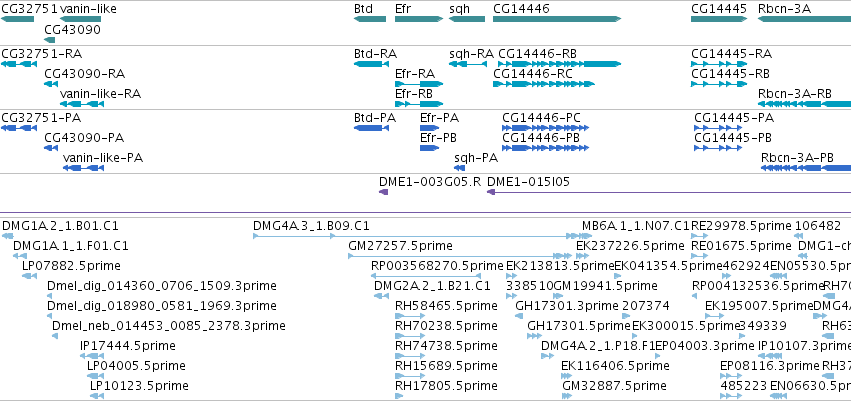Select the sqh-PA protein glyph
Viewport: 851px width, 401px height.
pyautogui.click(x=460, y=168)
